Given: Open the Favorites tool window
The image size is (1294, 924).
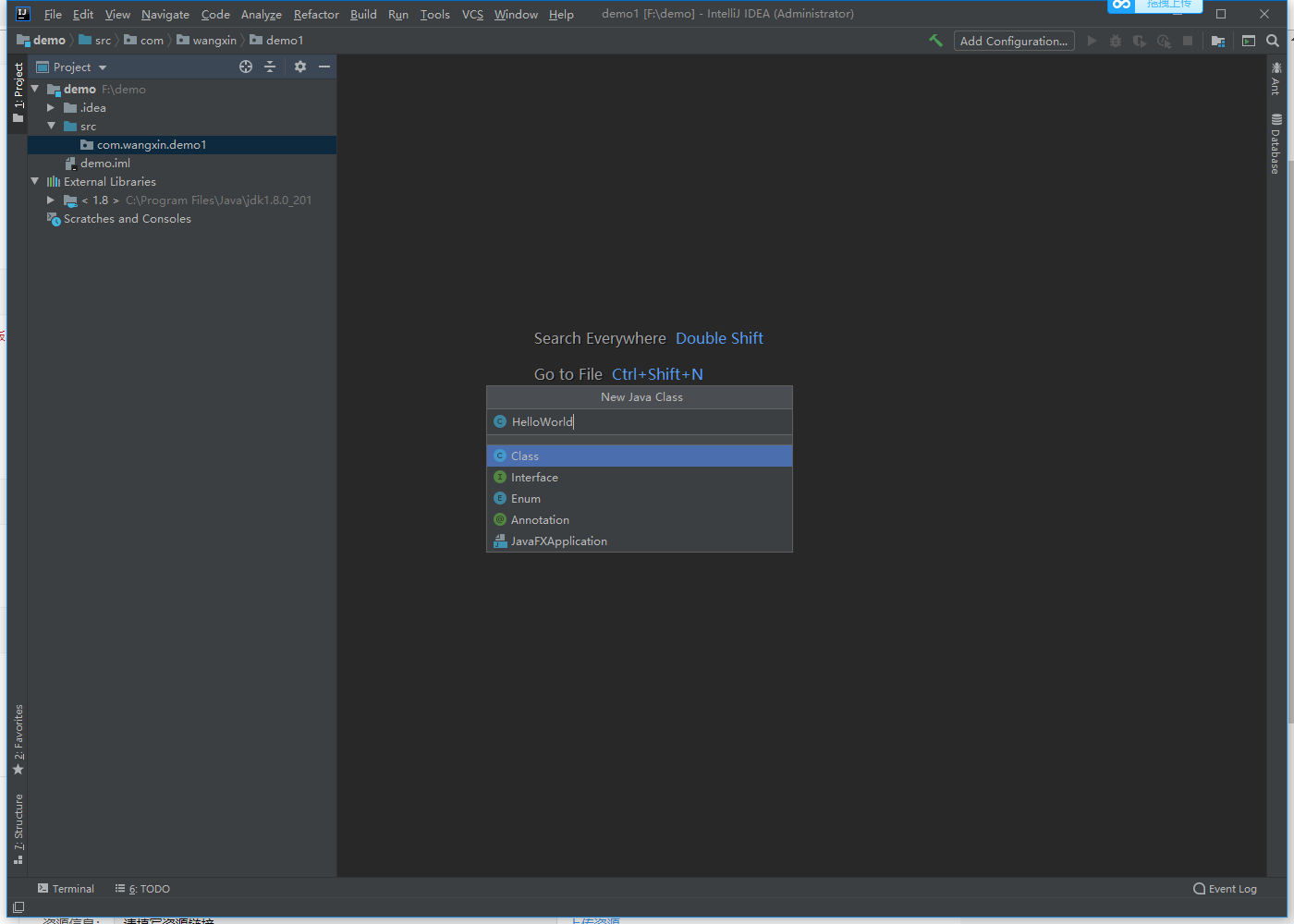Looking at the screenshot, I should tap(18, 740).
